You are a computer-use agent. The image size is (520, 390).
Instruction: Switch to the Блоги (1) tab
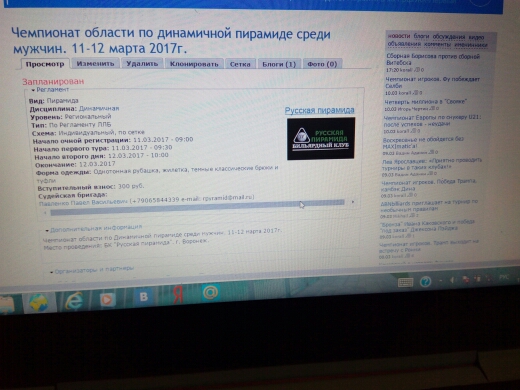(279, 64)
